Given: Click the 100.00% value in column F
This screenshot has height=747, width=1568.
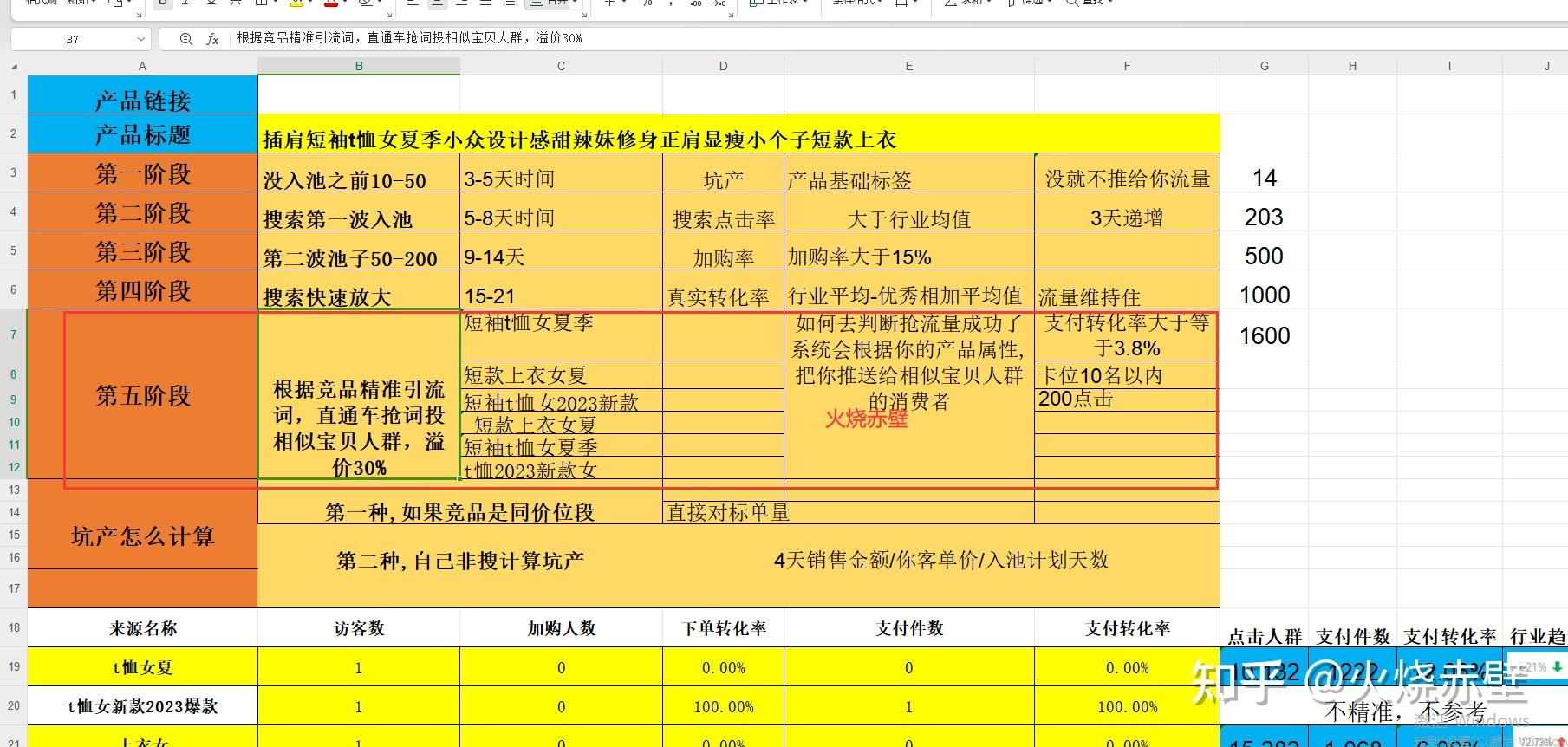Looking at the screenshot, I should (x=1127, y=706).
